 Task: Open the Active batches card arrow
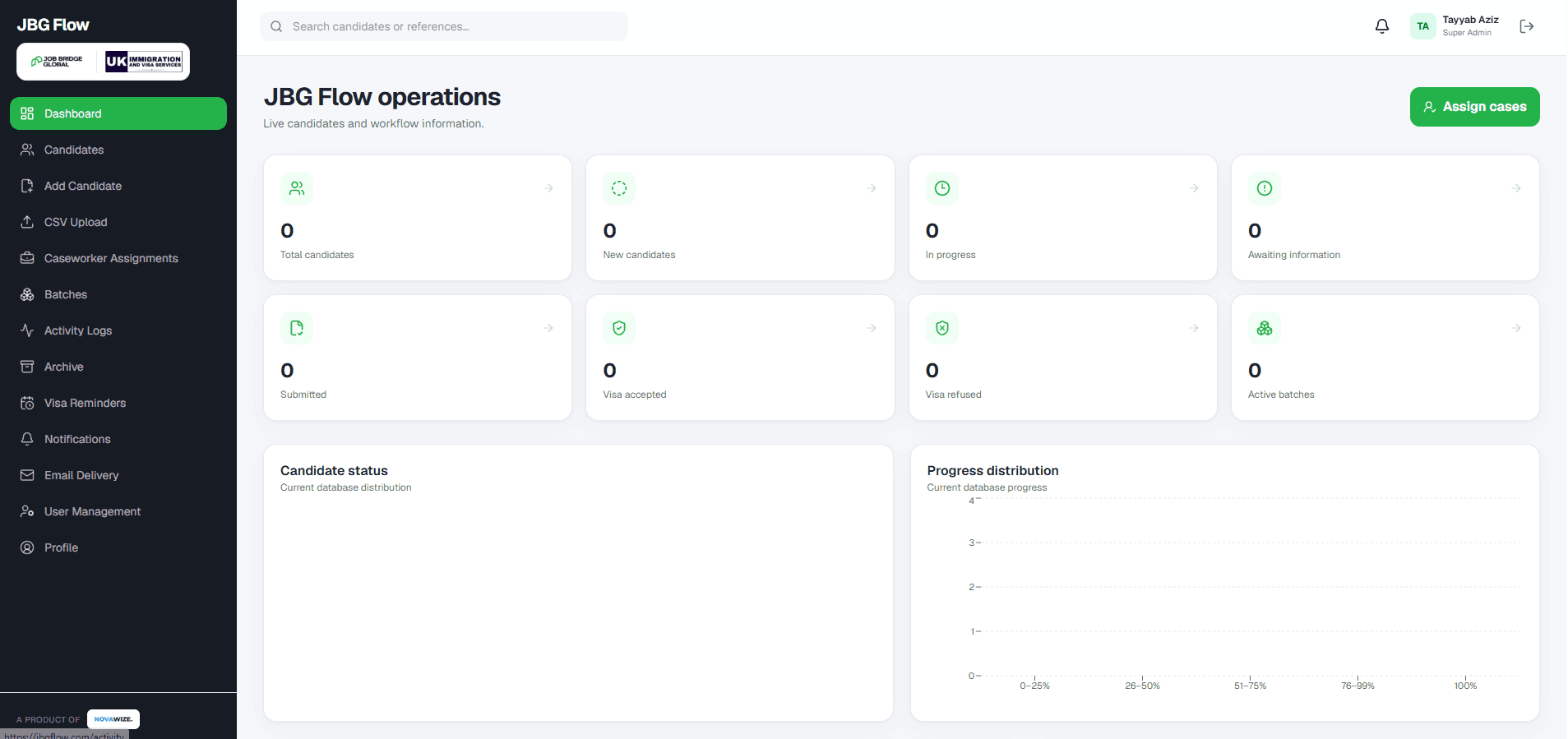point(1516,328)
